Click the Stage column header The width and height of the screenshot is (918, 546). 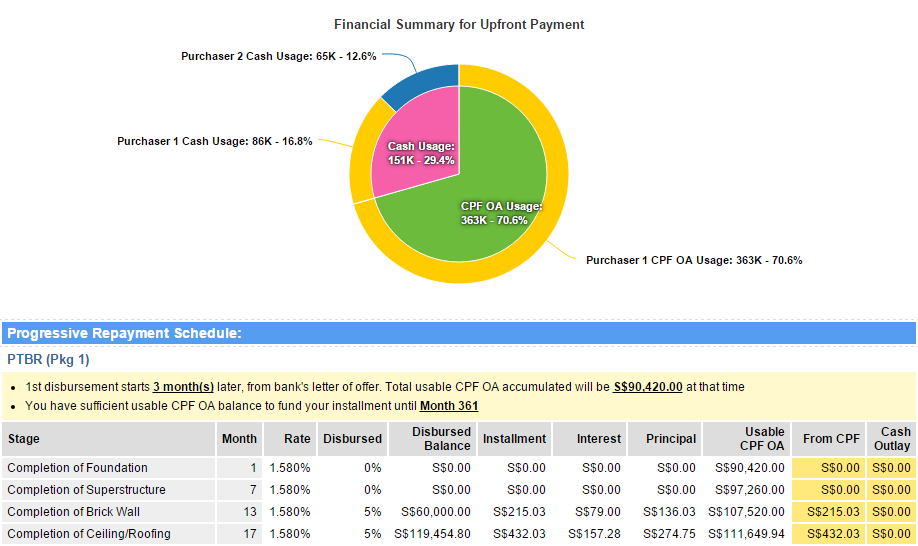click(x=22, y=439)
